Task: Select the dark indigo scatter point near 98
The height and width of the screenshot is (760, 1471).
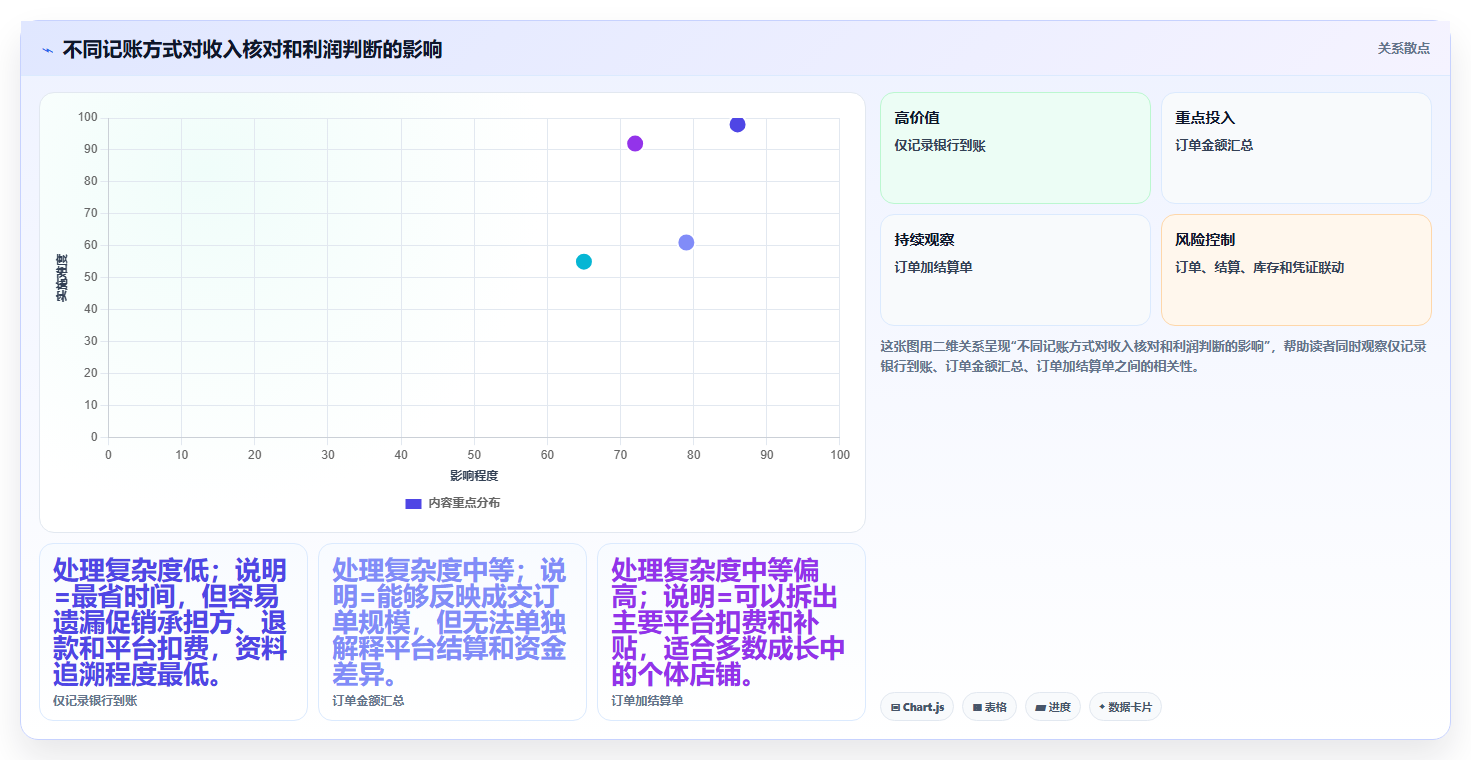Action: pyautogui.click(x=737, y=124)
